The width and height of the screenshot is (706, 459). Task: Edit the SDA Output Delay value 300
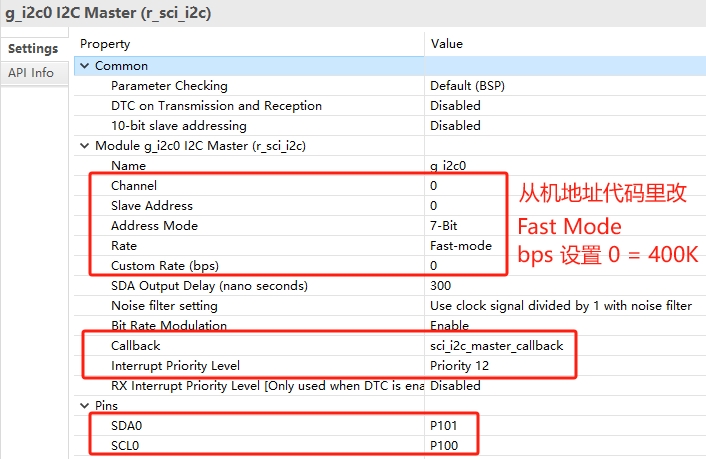click(440, 286)
